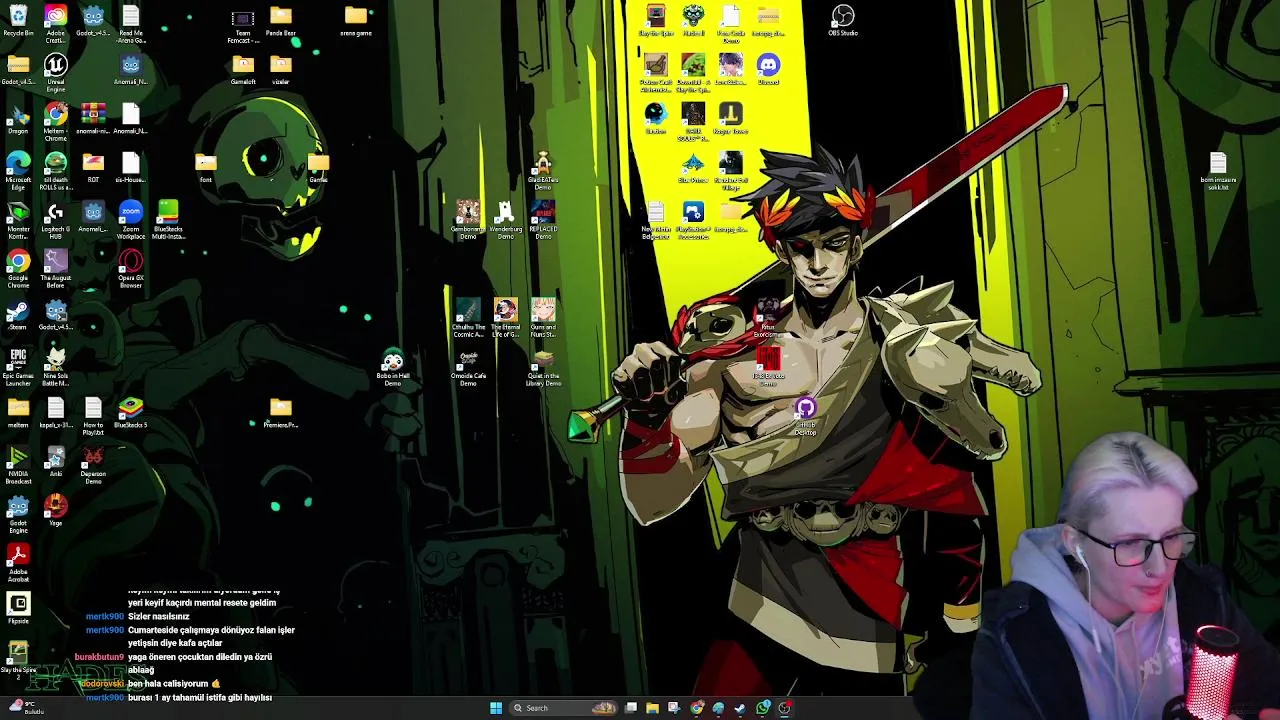Image resolution: width=1280 pixels, height=720 pixels.
Task: Select the Nine Sols desktop shortcut
Action: 55,366
